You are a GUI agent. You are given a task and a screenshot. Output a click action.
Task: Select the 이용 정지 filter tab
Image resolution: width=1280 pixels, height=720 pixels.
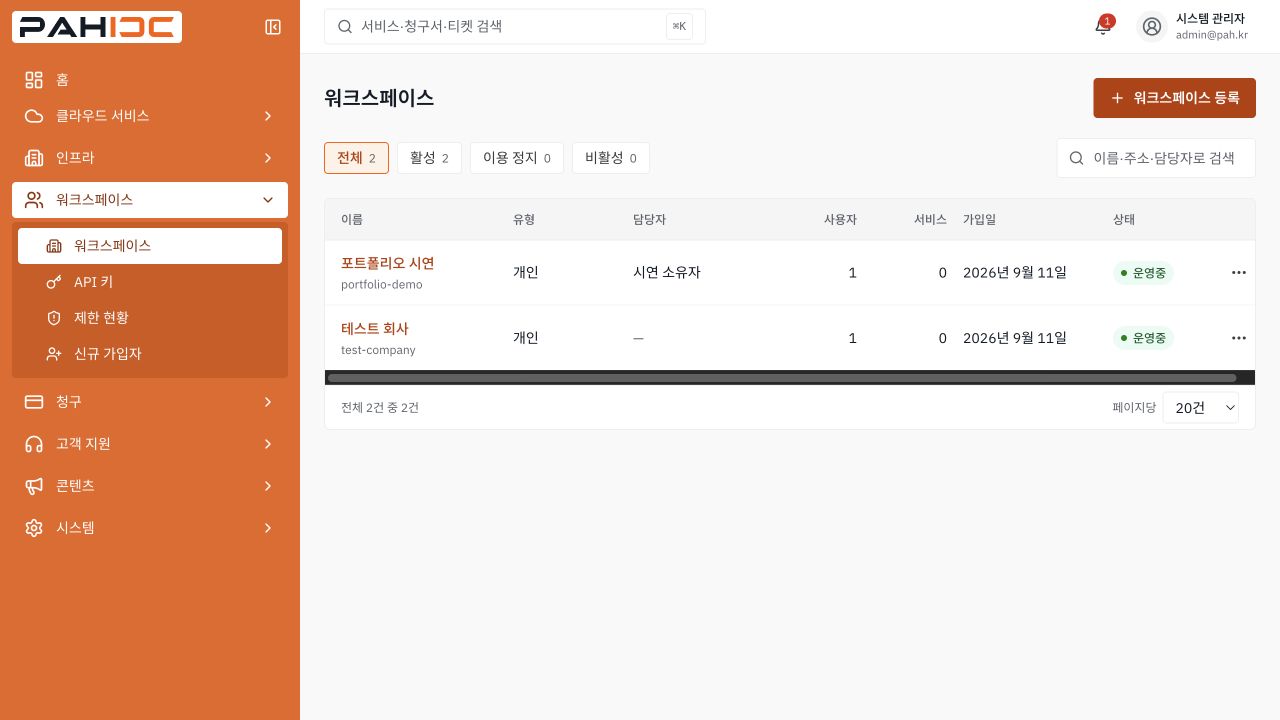click(x=517, y=158)
